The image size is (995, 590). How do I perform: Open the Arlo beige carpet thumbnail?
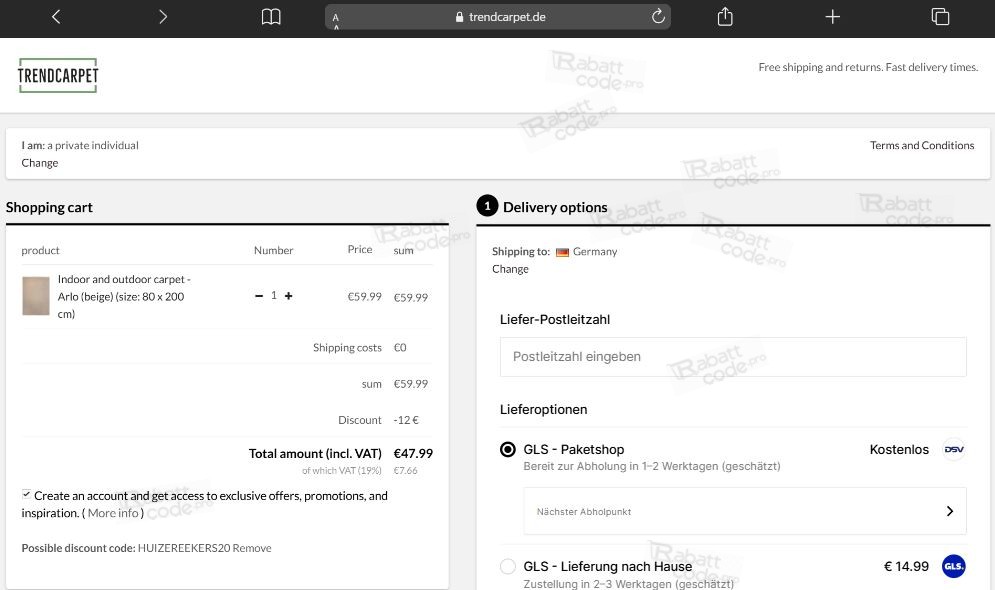36,296
